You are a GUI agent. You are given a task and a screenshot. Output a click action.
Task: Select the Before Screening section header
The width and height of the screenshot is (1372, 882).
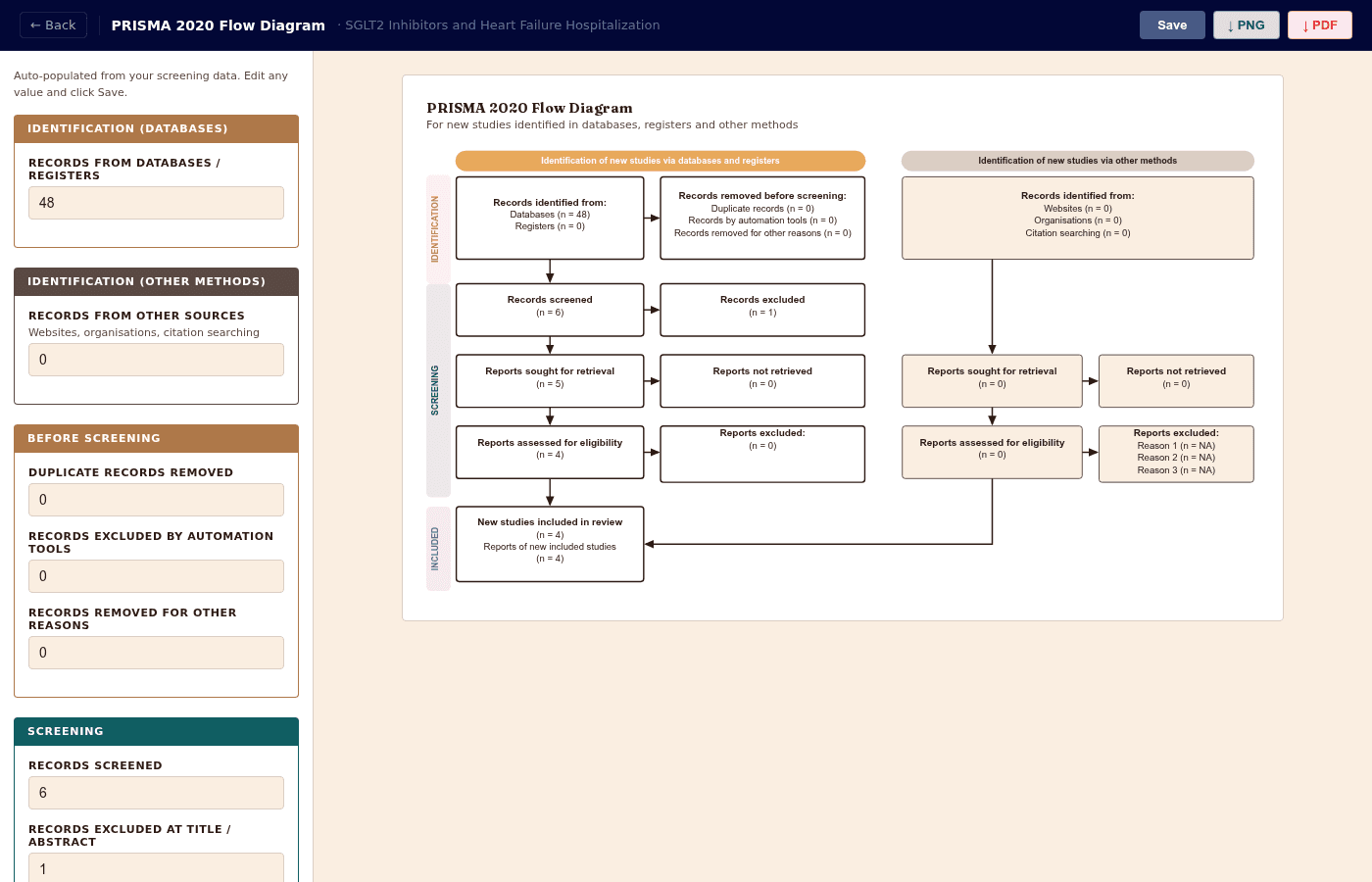click(156, 439)
